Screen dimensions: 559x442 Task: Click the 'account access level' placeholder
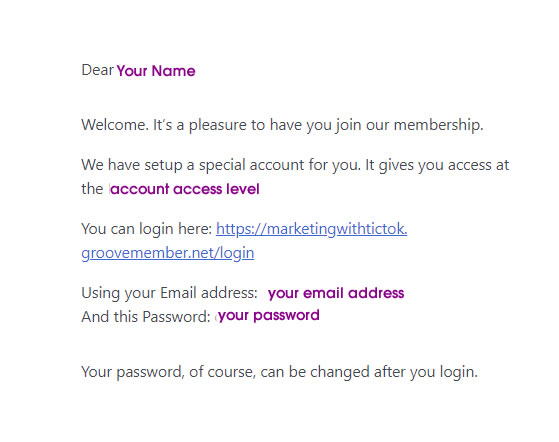pyautogui.click(x=185, y=189)
